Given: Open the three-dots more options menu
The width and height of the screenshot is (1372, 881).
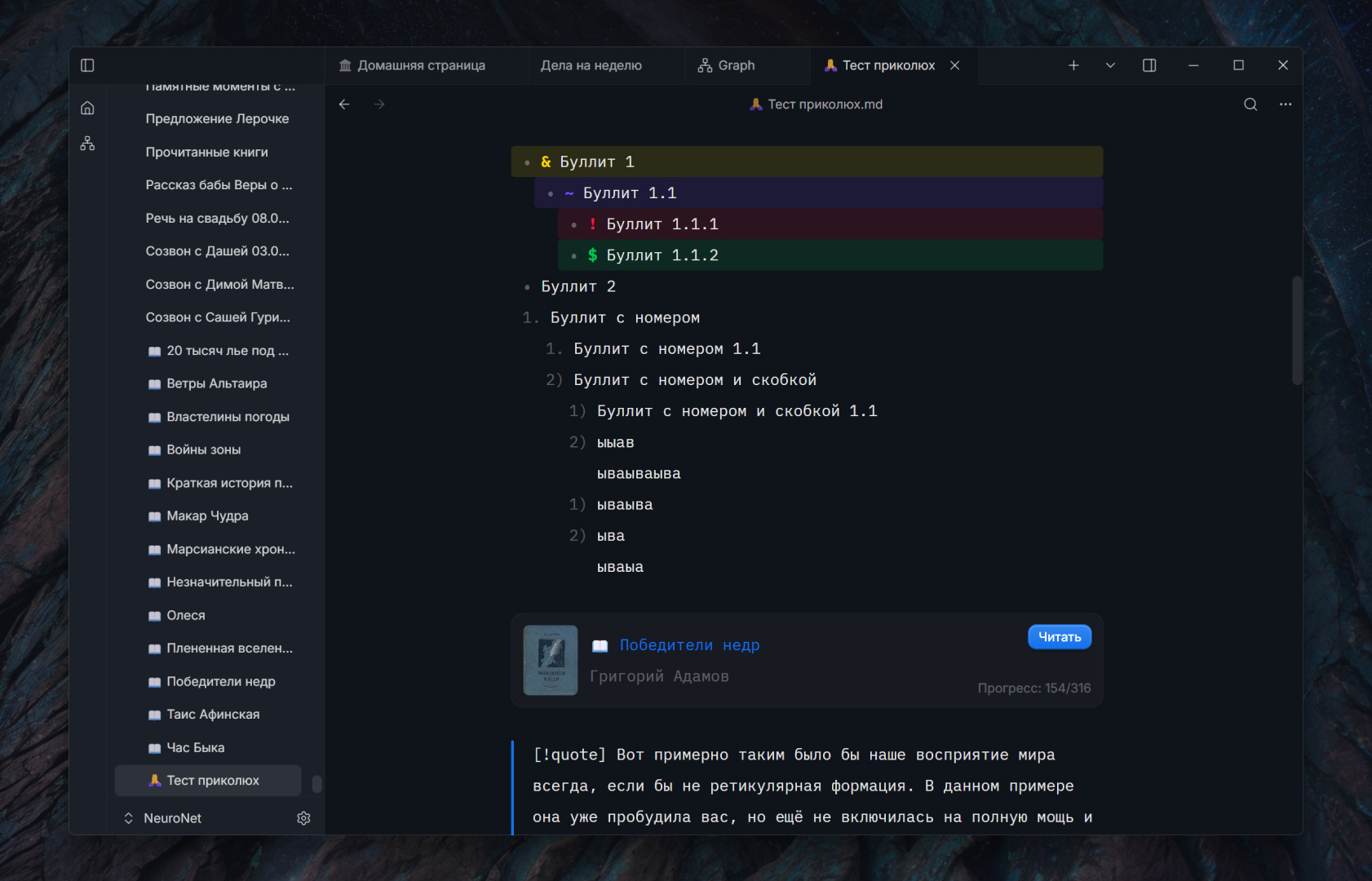Looking at the screenshot, I should (1286, 104).
